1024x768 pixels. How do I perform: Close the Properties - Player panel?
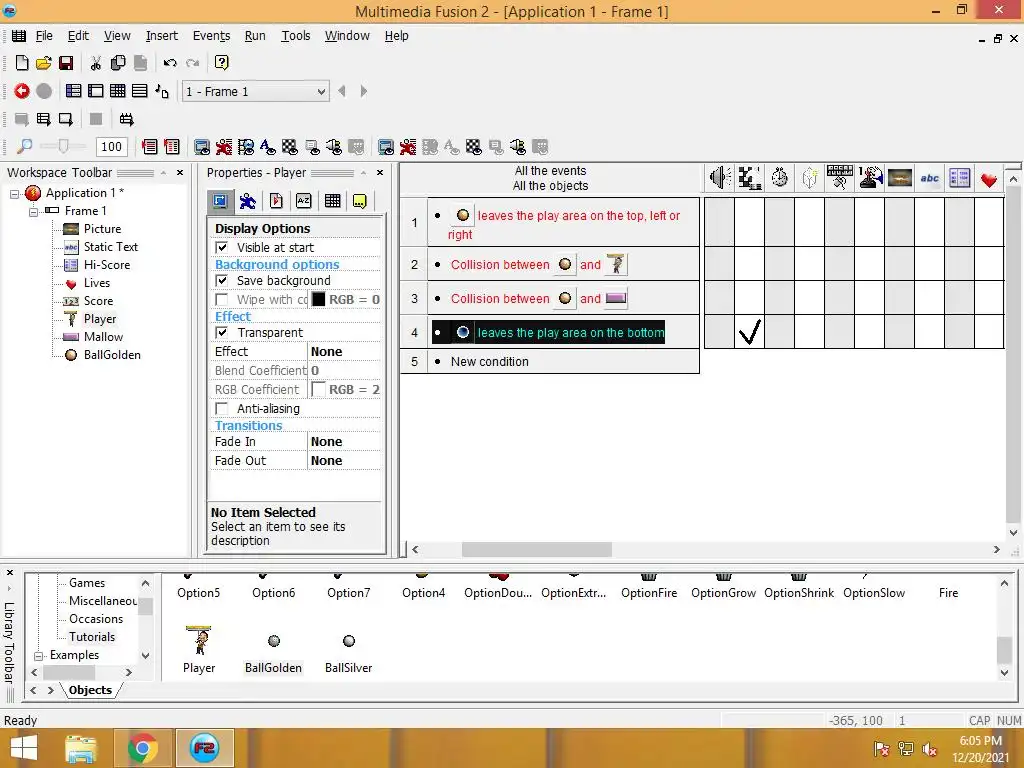[x=380, y=173]
